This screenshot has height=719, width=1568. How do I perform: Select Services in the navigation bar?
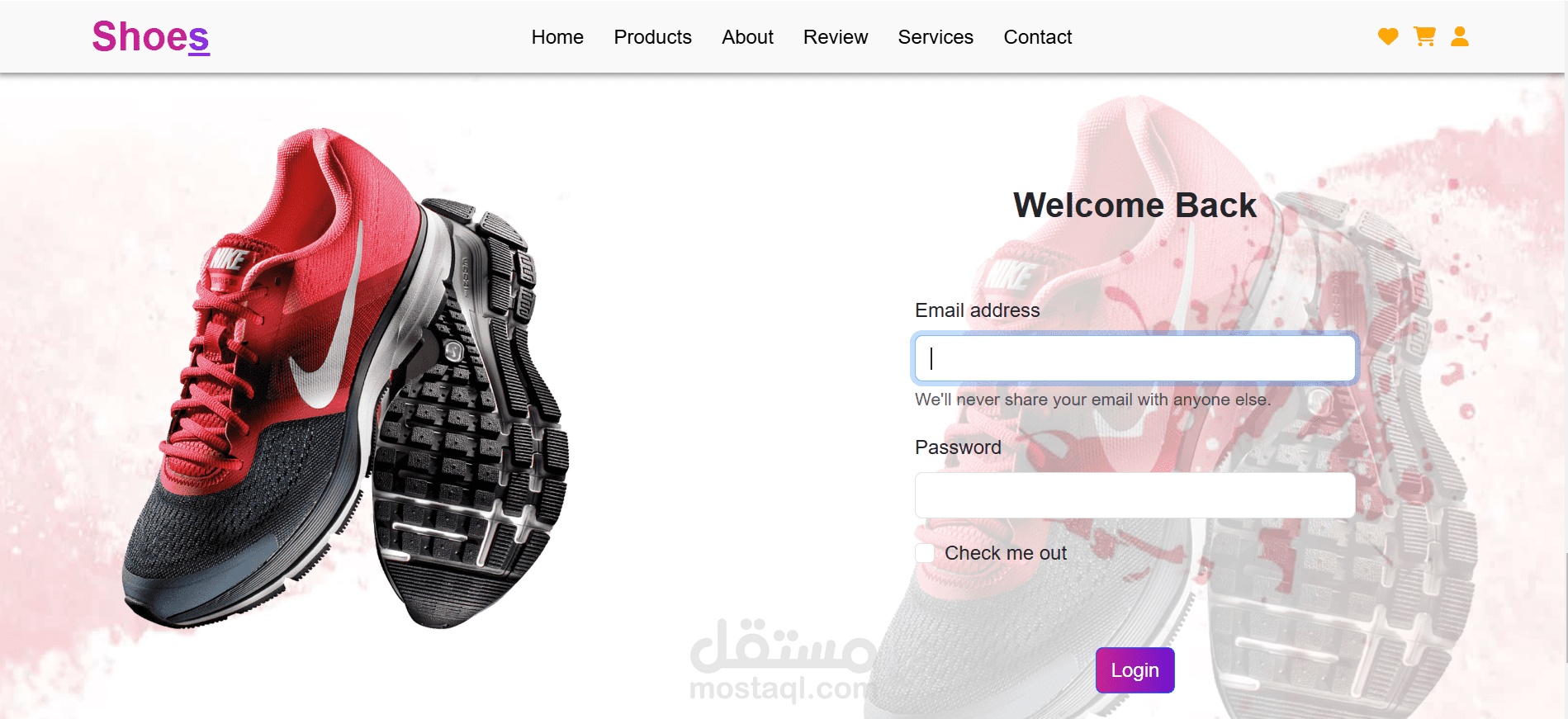point(936,37)
